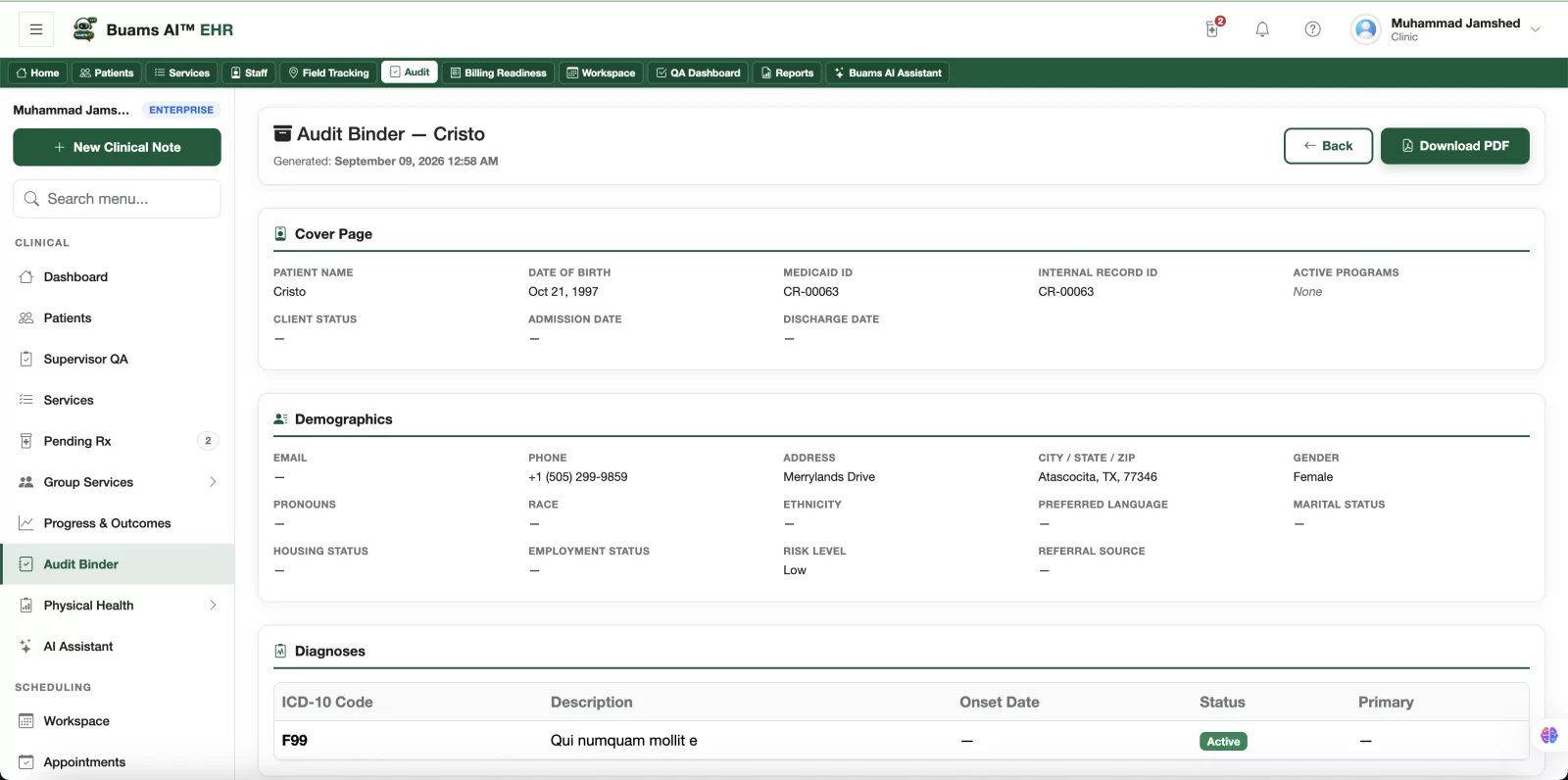The image size is (1568, 780).
Task: Click the Pending Rx sidebar icon
Action: [26, 441]
